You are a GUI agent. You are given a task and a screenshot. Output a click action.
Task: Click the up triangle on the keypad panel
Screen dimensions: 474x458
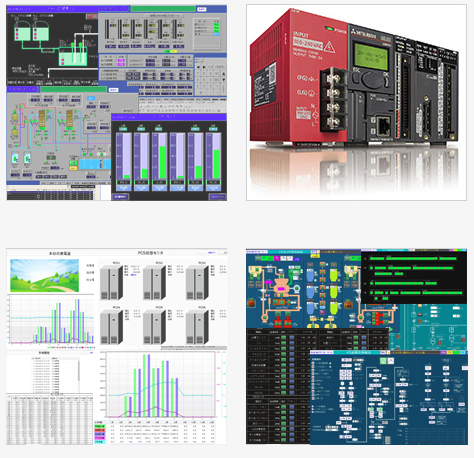(x=223, y=74)
